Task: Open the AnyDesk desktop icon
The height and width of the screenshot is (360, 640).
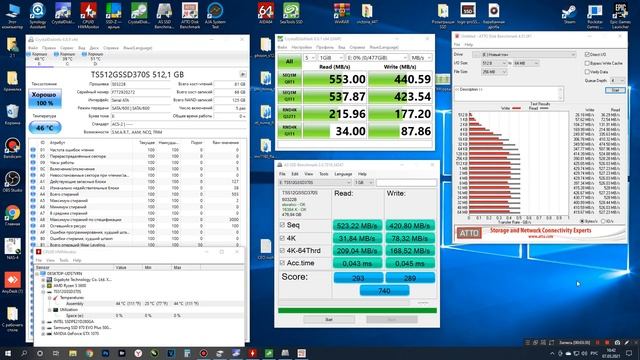Action: [x=12, y=283]
